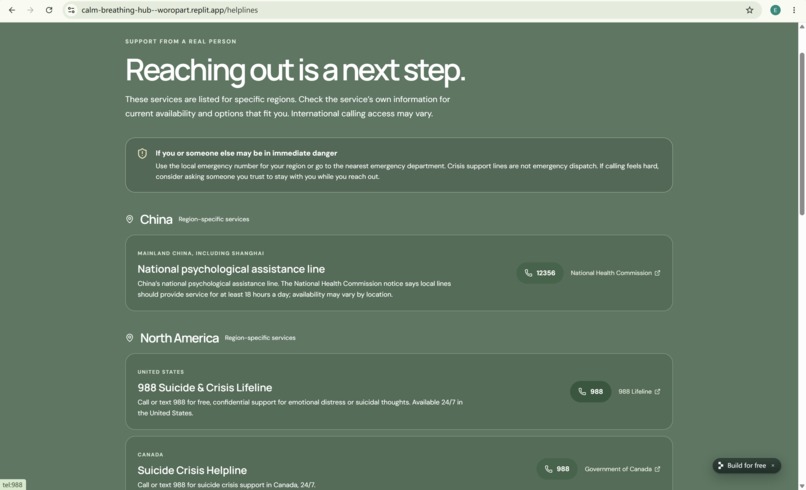Open the browser profile avatar
This screenshot has width=806, height=490.
775,10
